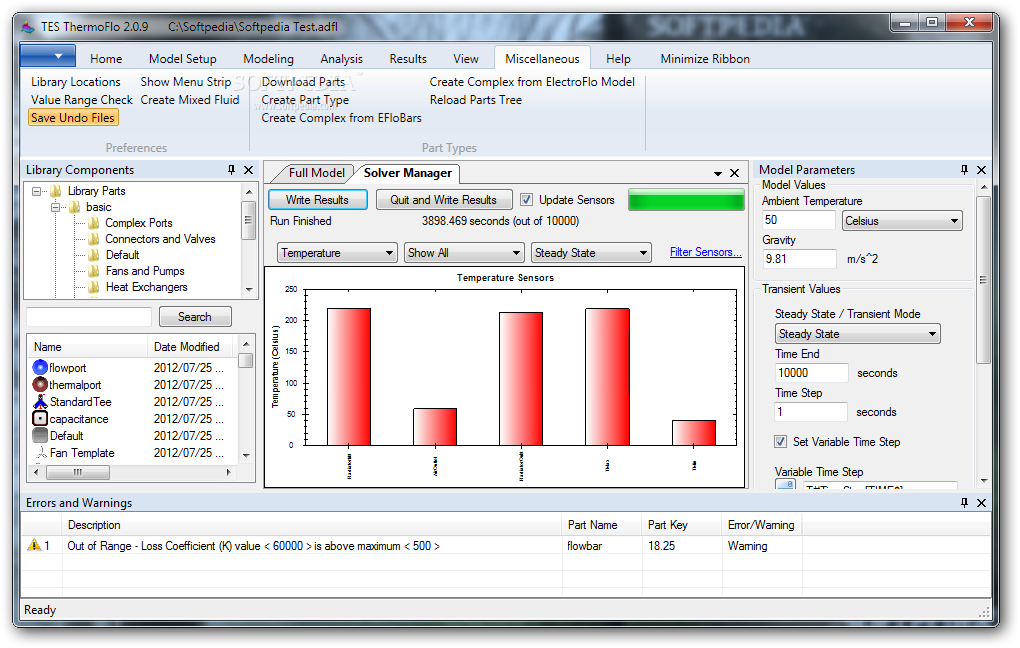Click the thermalport part icon

[40, 385]
